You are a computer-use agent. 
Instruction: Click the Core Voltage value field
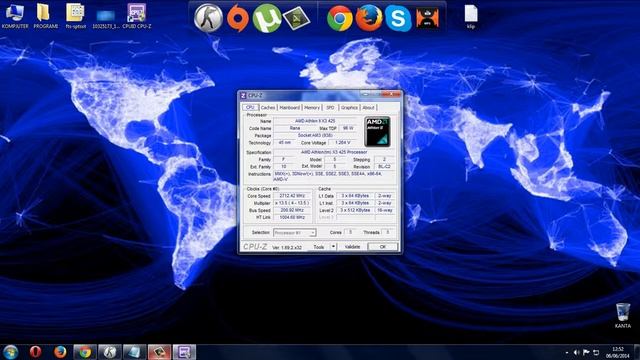pyautogui.click(x=342, y=143)
